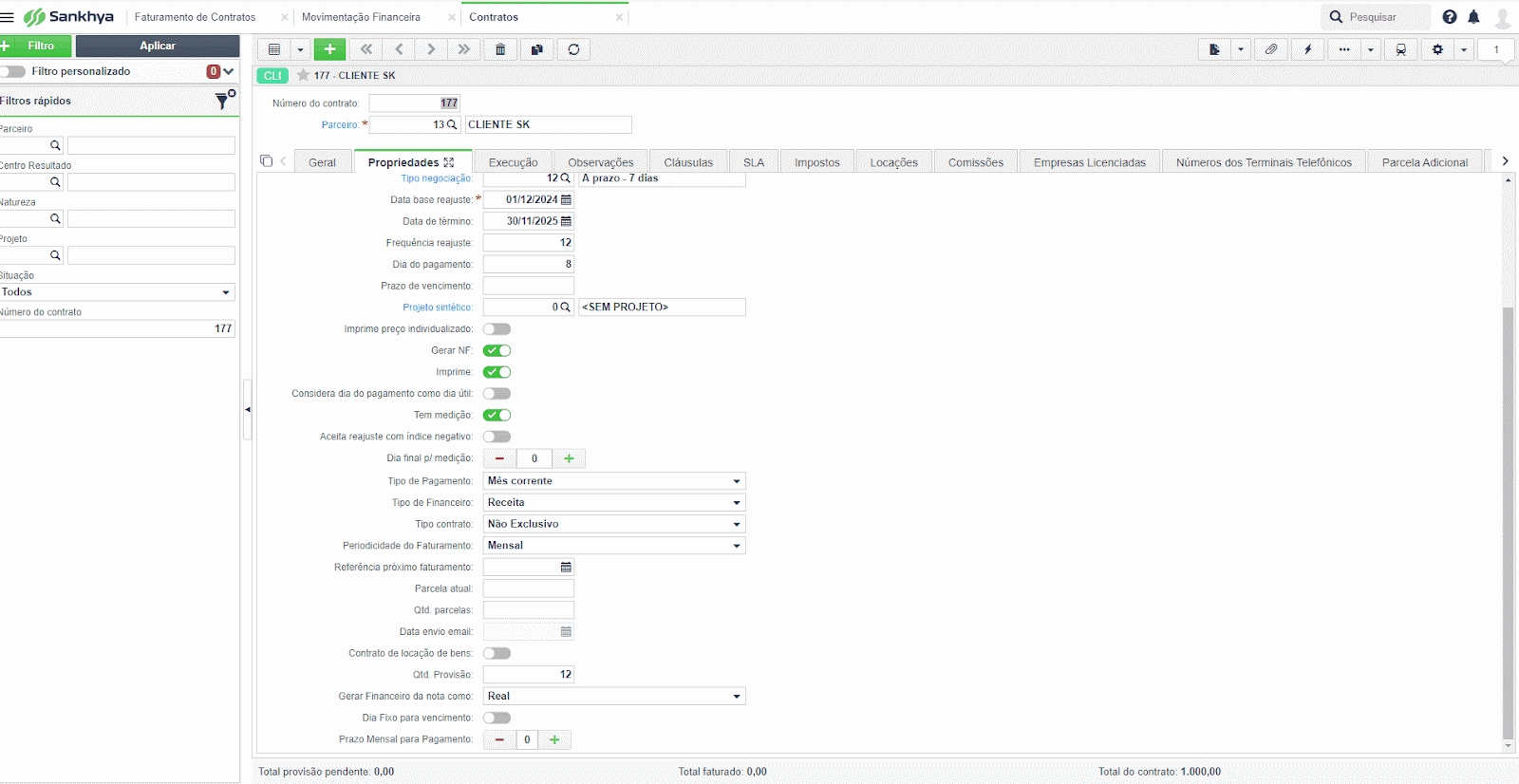Search Parceiro in filter panel
The image size is (1519, 784).
pos(55,145)
